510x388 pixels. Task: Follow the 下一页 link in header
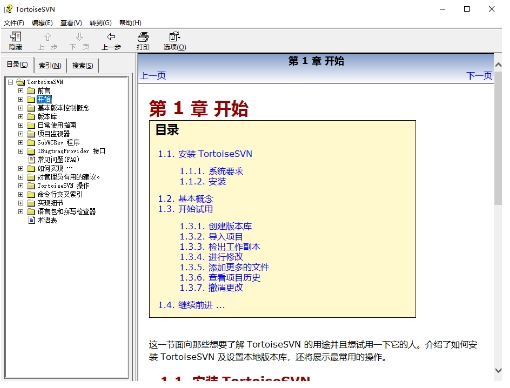[479, 75]
